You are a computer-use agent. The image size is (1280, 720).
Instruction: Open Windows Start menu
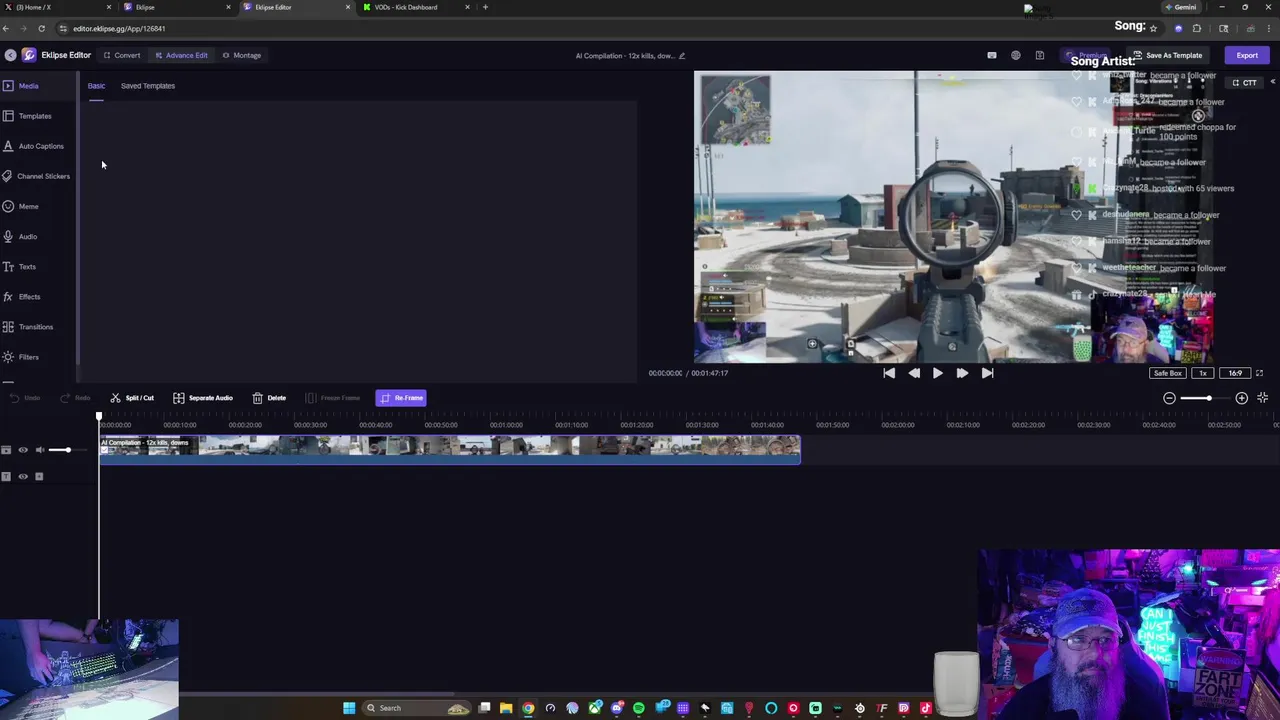pos(349,708)
